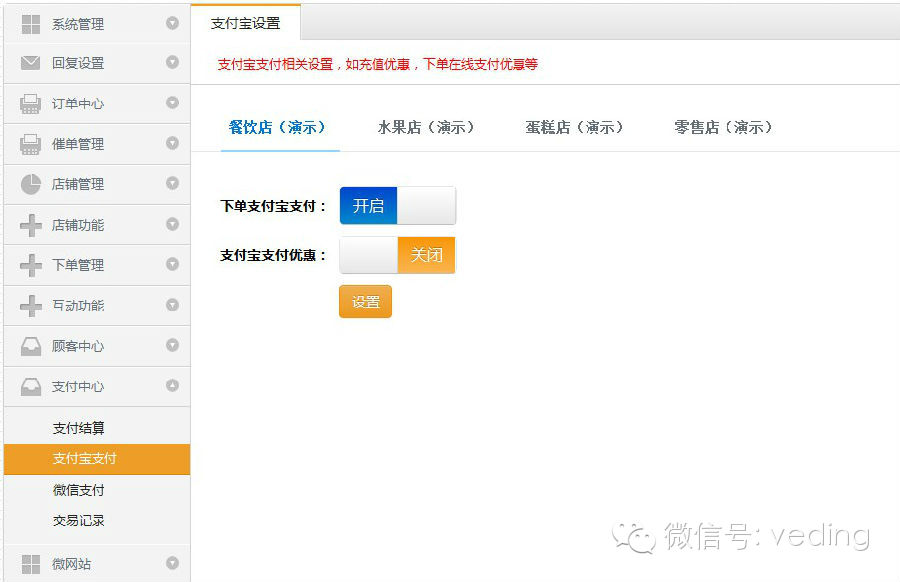Expand the 下单管理 menu arrow
This screenshot has height=582, width=900.
coord(172,264)
